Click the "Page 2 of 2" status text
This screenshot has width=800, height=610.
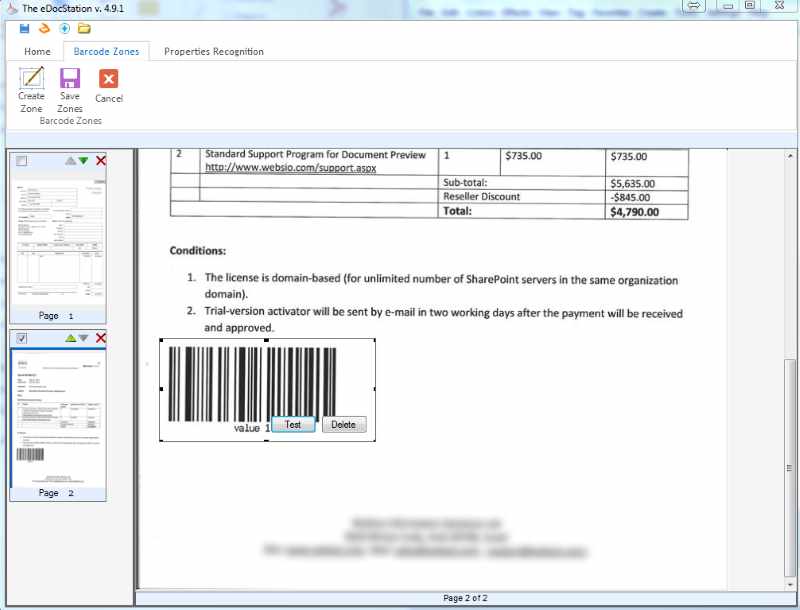pos(465,598)
